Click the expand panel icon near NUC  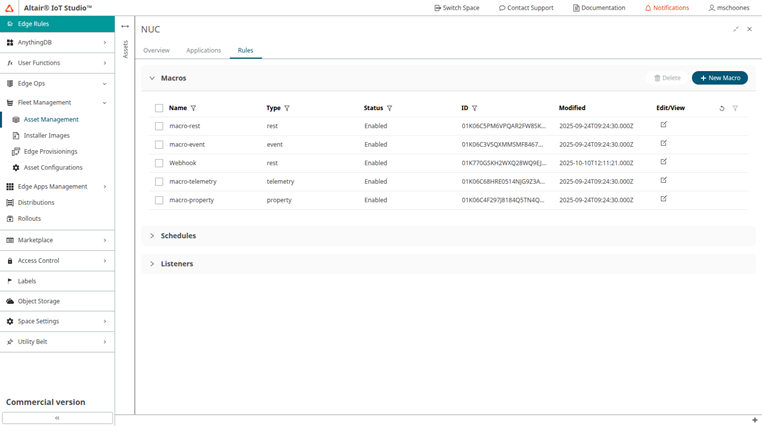pos(736,29)
